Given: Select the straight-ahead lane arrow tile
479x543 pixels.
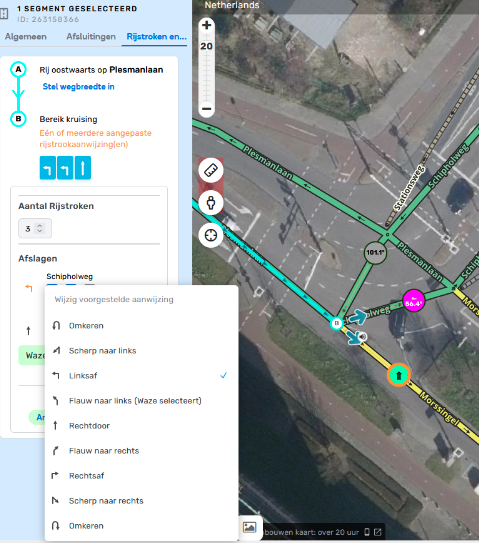Looking at the screenshot, I should click(83, 168).
